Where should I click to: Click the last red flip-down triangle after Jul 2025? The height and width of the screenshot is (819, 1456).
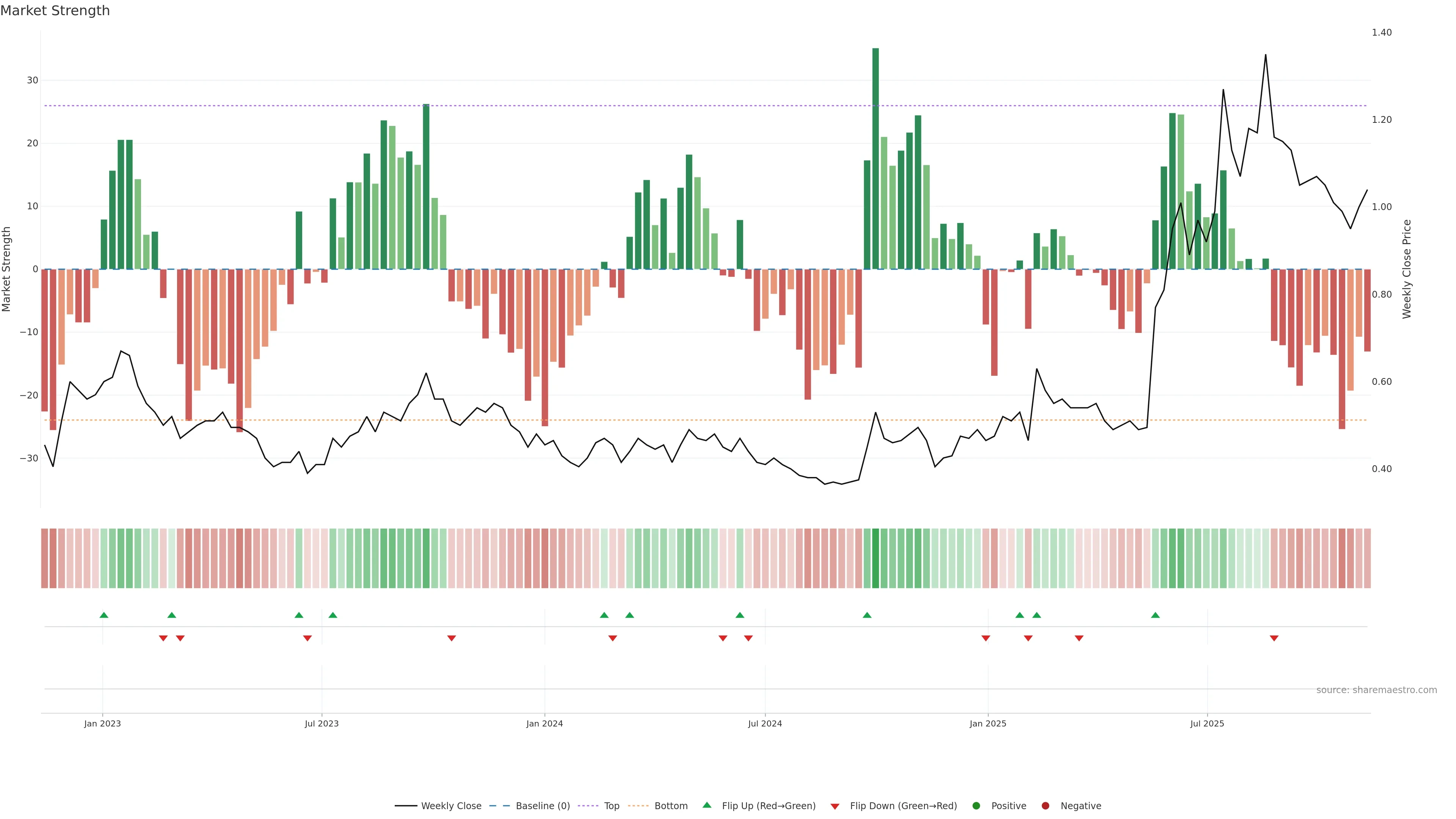[1274, 638]
